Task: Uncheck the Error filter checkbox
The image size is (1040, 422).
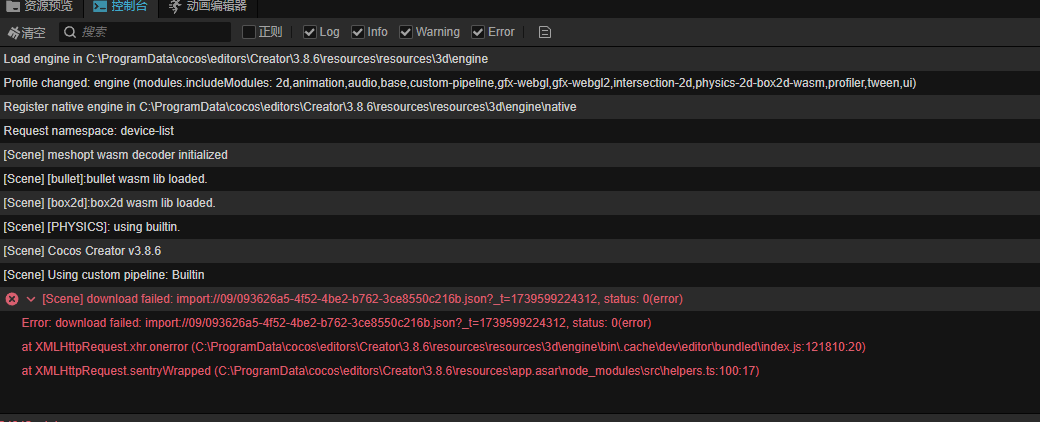Action: (x=478, y=32)
